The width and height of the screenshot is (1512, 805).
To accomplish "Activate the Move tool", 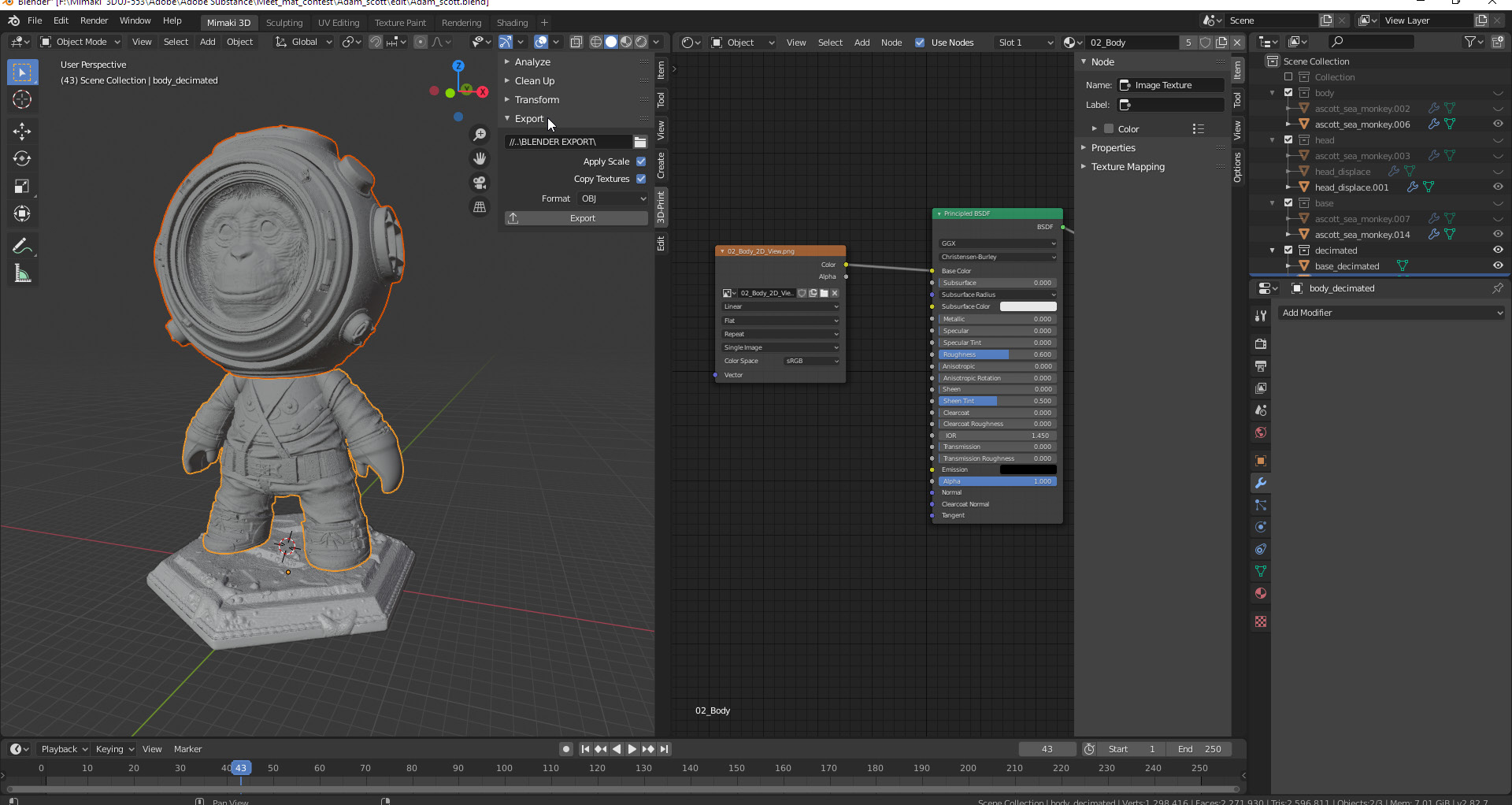I will click(x=22, y=132).
